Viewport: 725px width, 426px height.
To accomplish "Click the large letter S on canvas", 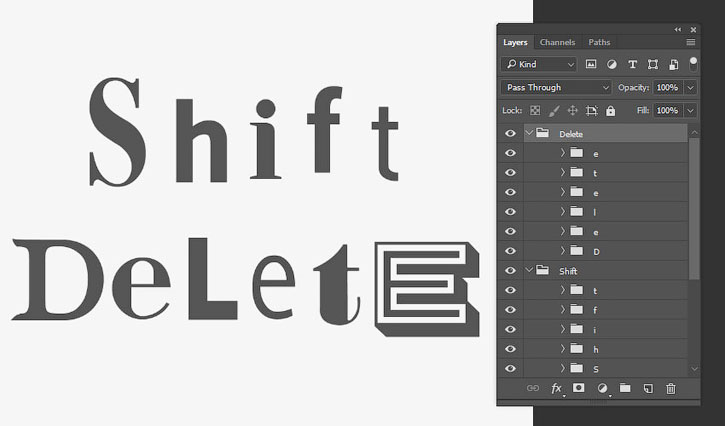I will (118, 132).
